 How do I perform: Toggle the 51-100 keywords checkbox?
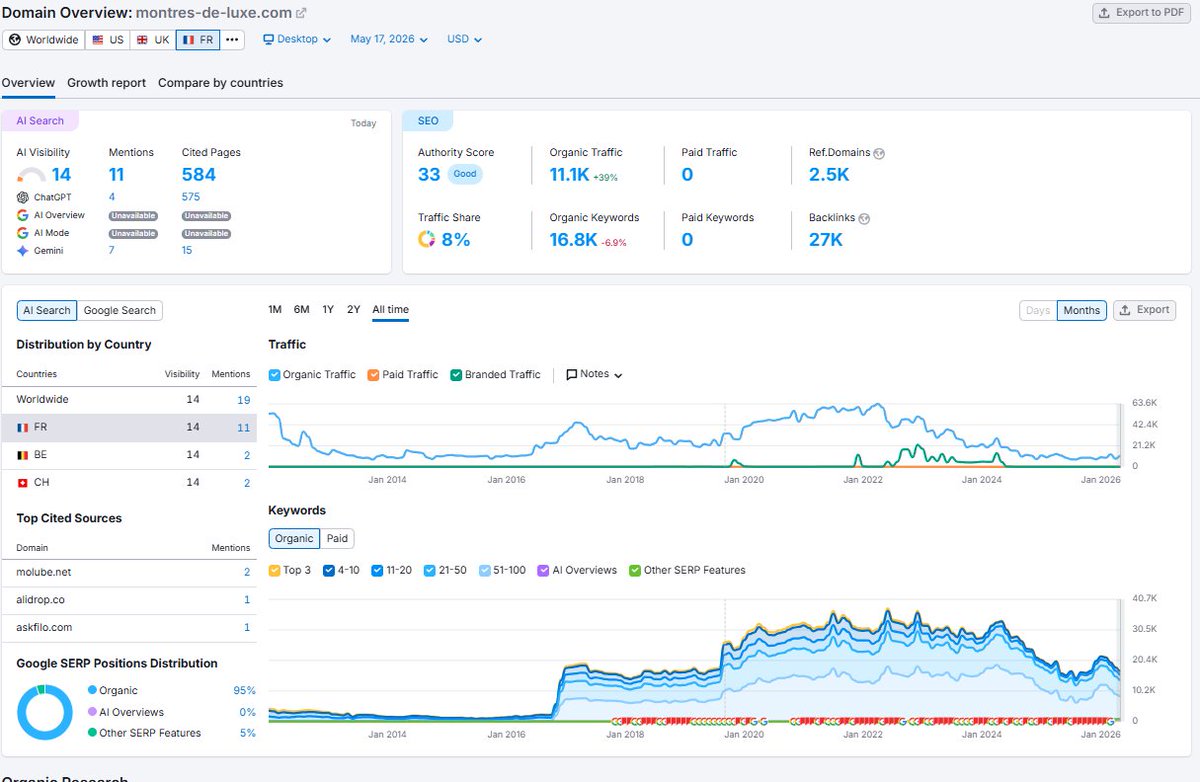pos(484,570)
